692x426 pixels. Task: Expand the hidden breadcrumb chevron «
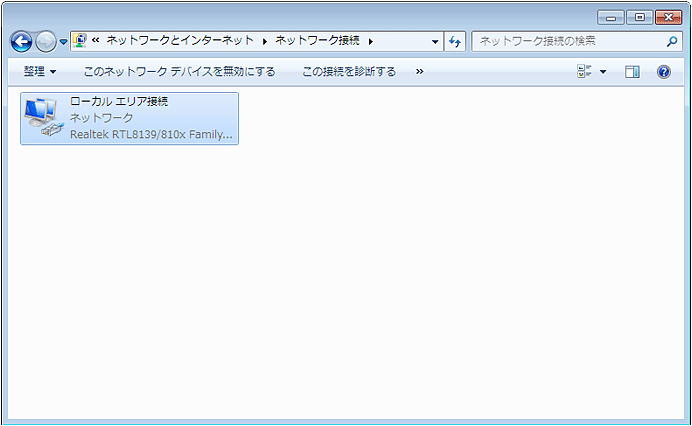pyautogui.click(x=95, y=41)
